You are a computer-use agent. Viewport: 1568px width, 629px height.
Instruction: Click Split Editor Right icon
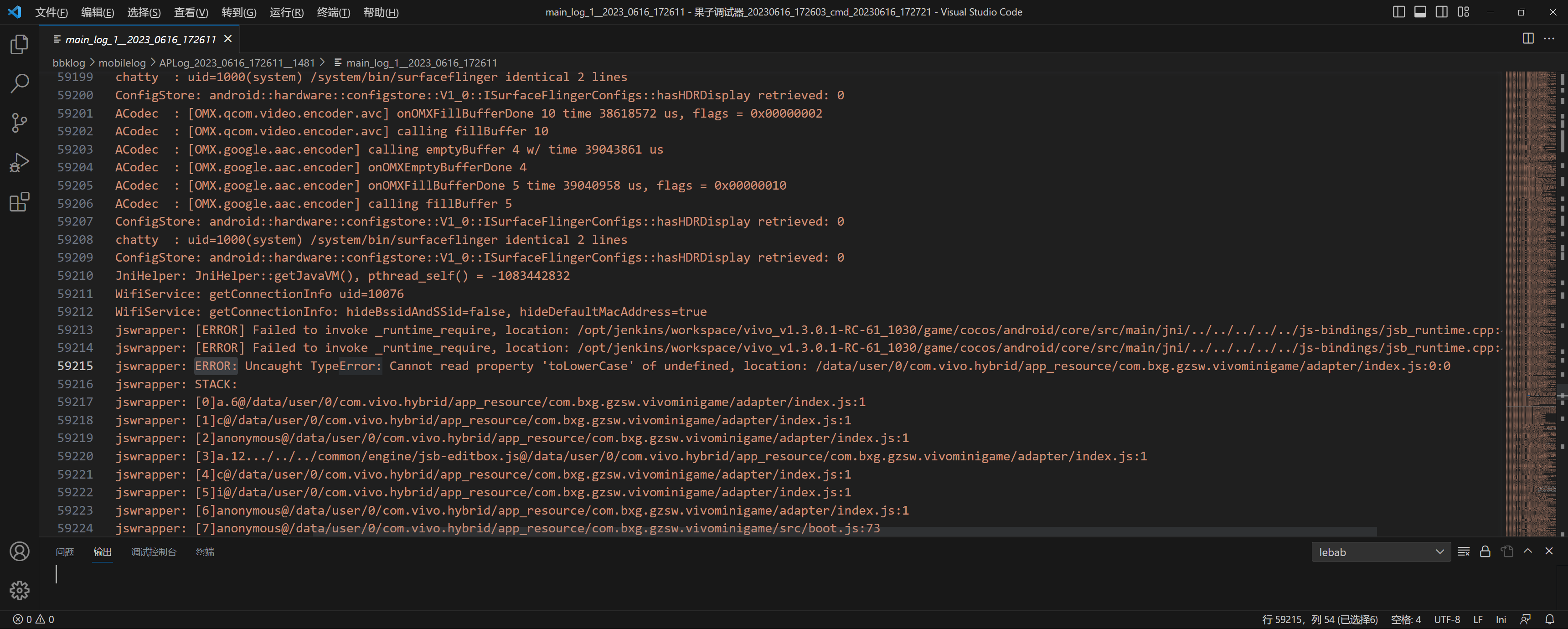coord(1528,38)
